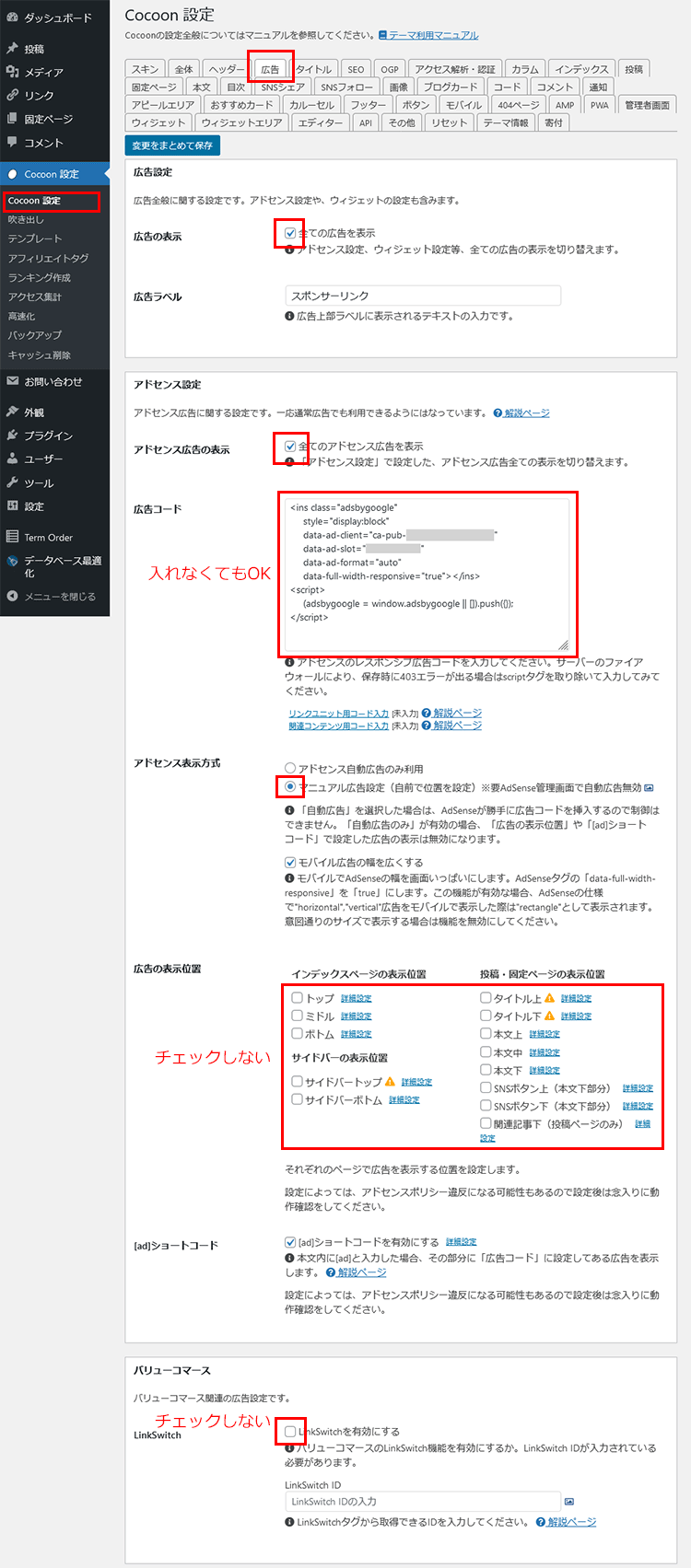Screen dimensions: 691x1568
Task: Click help icon beside [ad]ショートコード 解説ページ
Action: pyautogui.click(x=331, y=1272)
